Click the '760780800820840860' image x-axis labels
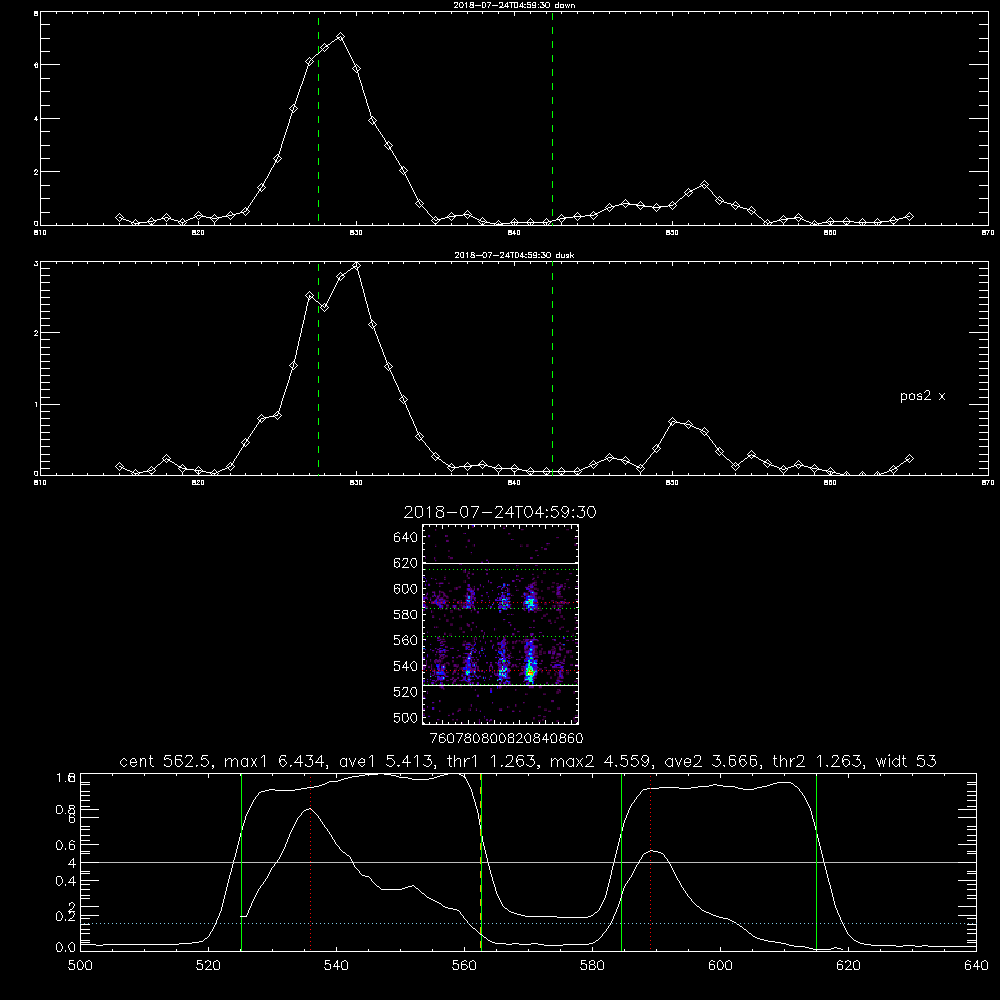1000x1000 pixels. [507, 738]
